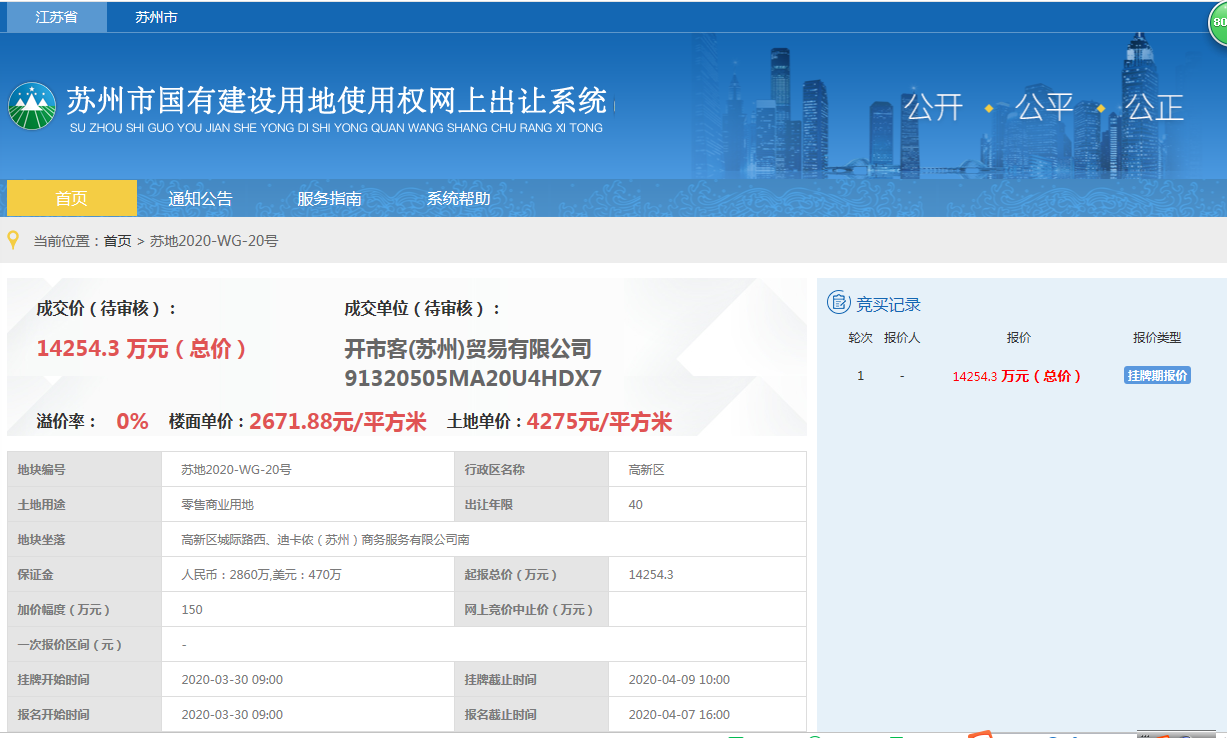
Task: Click the 高新区 district name cell
Action: point(646,470)
